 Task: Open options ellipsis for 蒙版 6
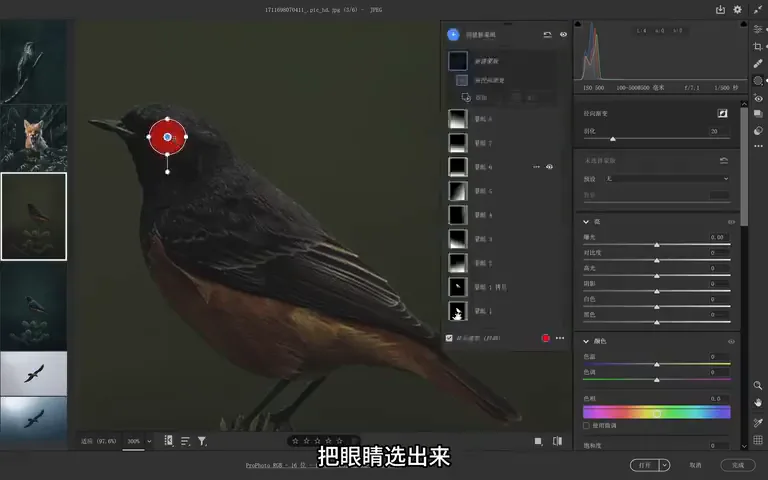[536, 167]
